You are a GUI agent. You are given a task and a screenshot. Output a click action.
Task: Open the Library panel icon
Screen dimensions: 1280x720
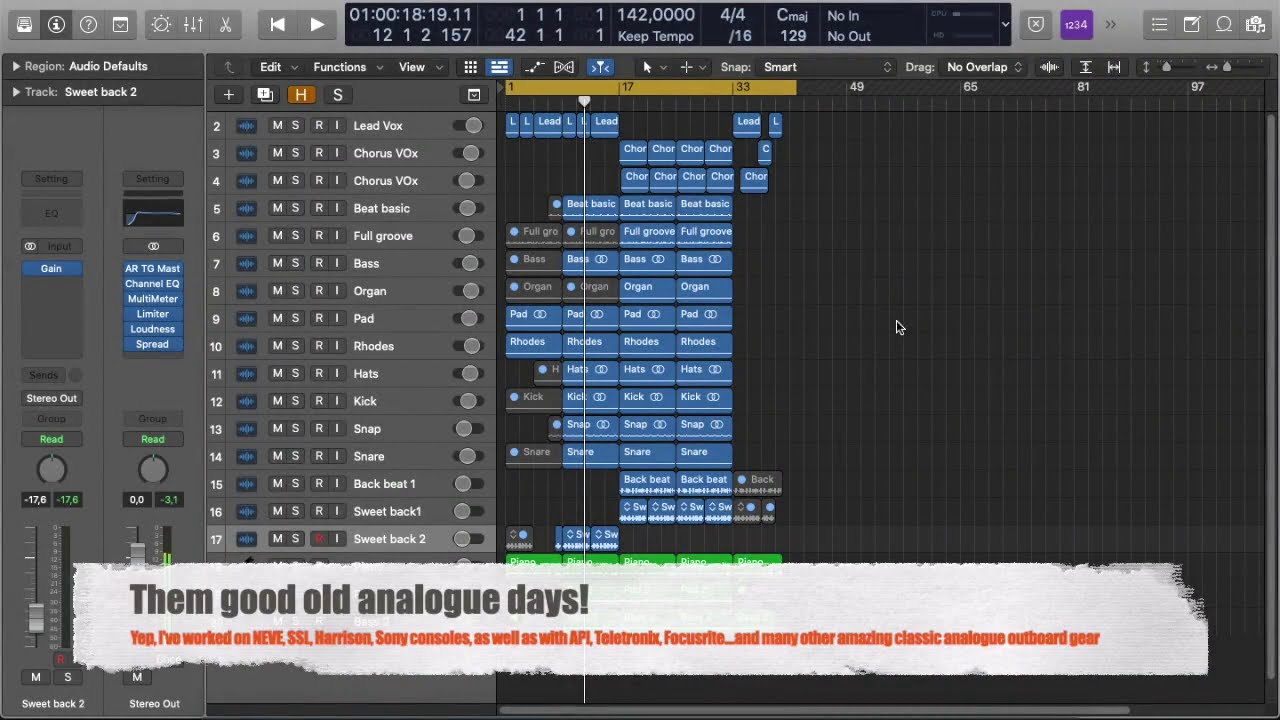[24, 25]
